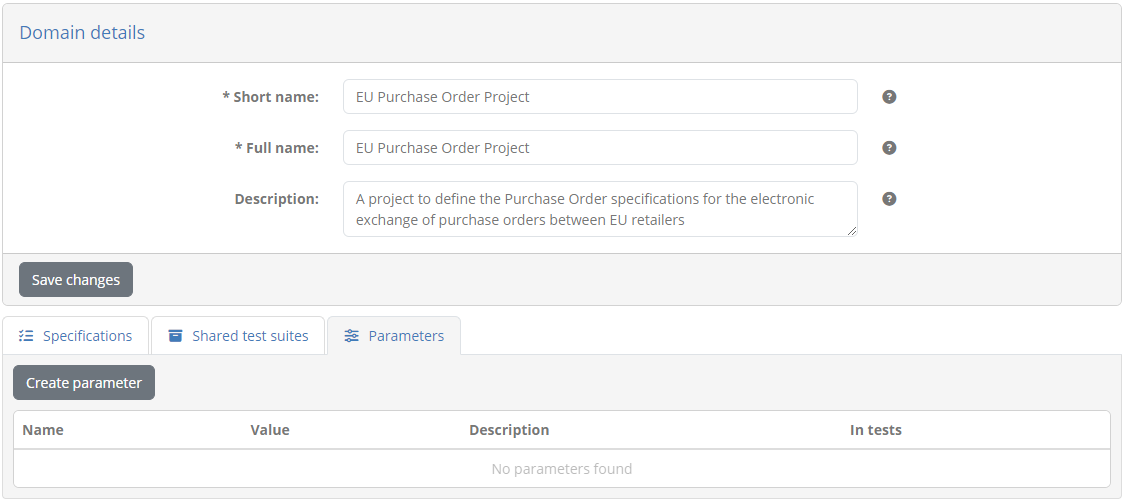Place cursor in the Description textarea
Viewport: 1125px width, 501px height.
(600, 209)
